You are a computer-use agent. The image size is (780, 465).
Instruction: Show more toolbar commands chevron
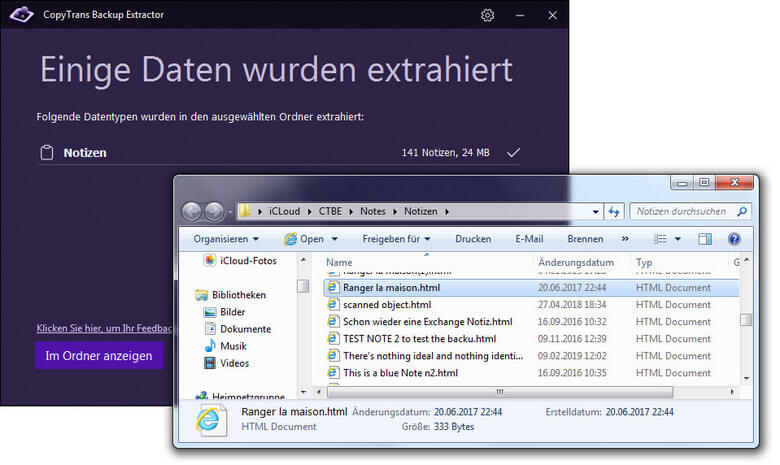point(625,239)
